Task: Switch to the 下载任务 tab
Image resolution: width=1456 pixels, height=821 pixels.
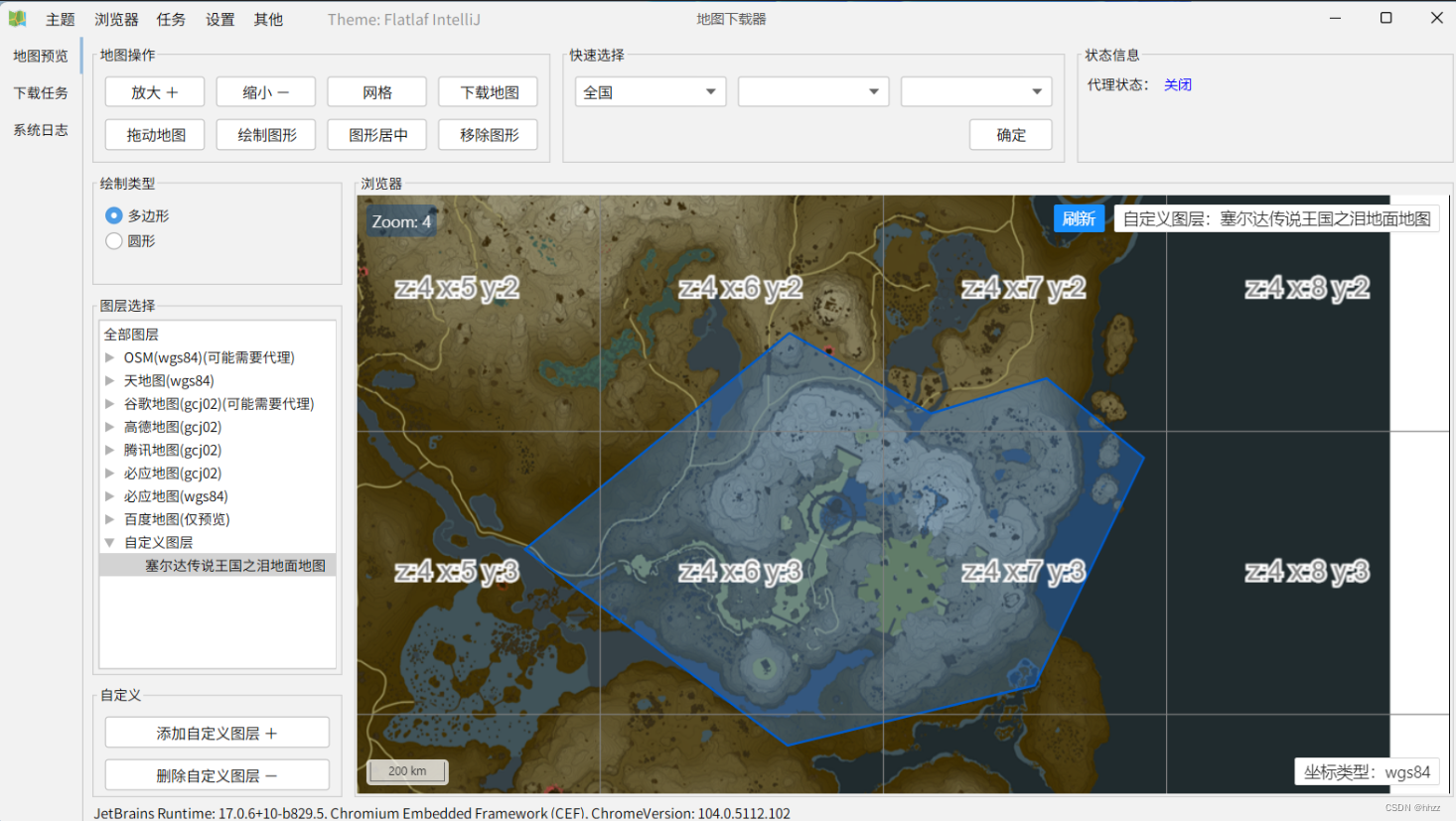Action: [41, 92]
